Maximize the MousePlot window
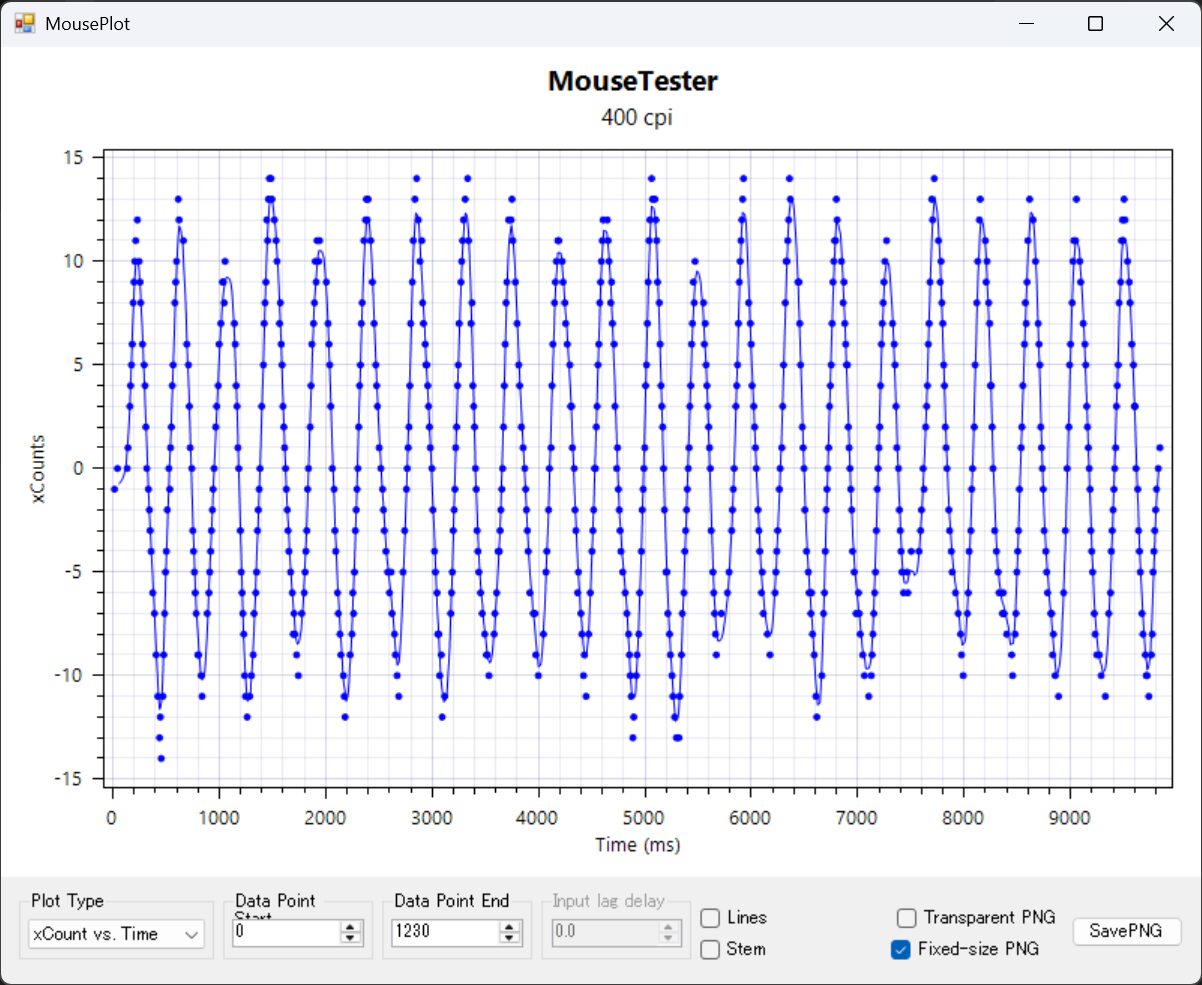 (1095, 24)
